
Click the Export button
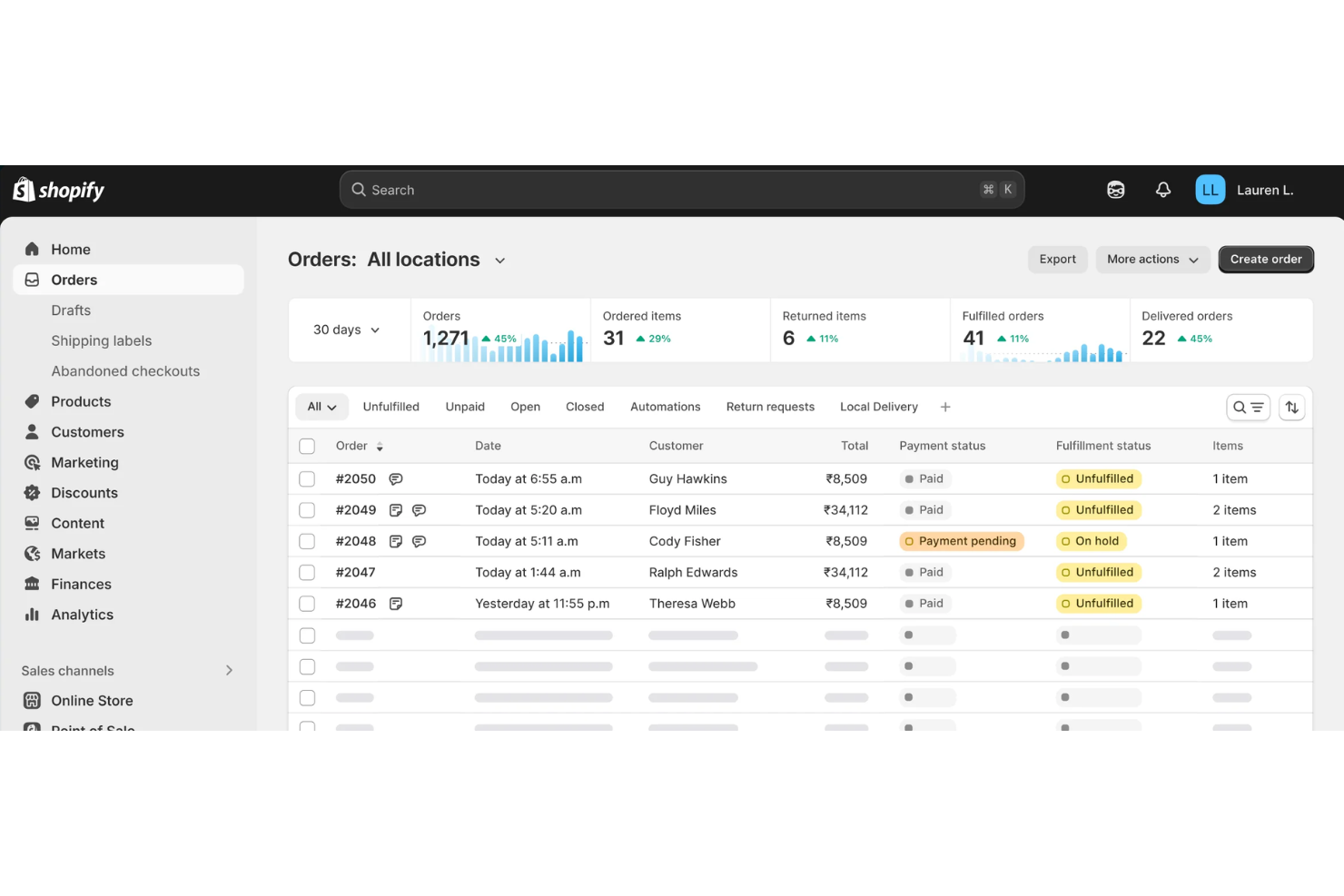point(1057,259)
